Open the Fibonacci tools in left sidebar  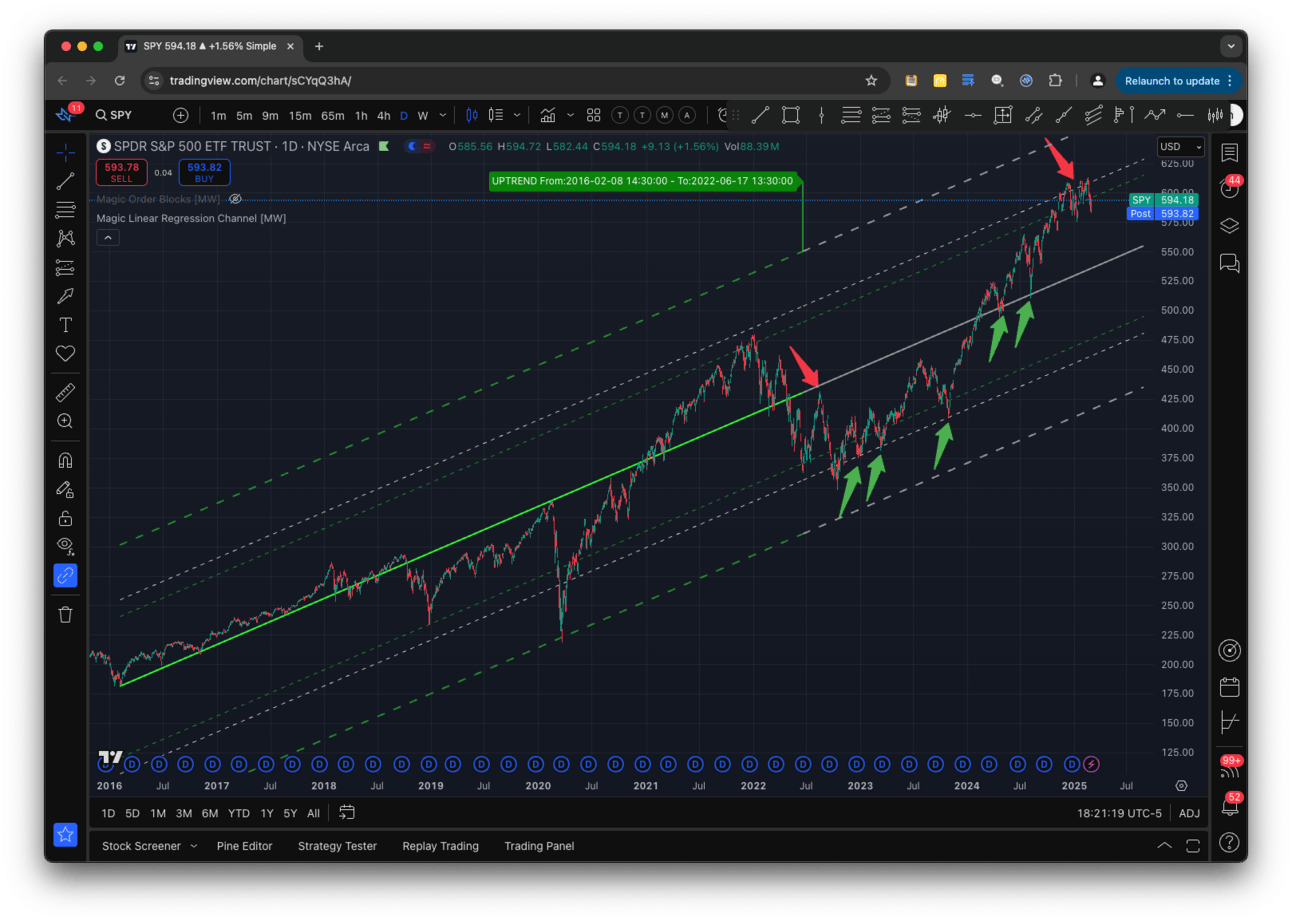[x=66, y=210]
